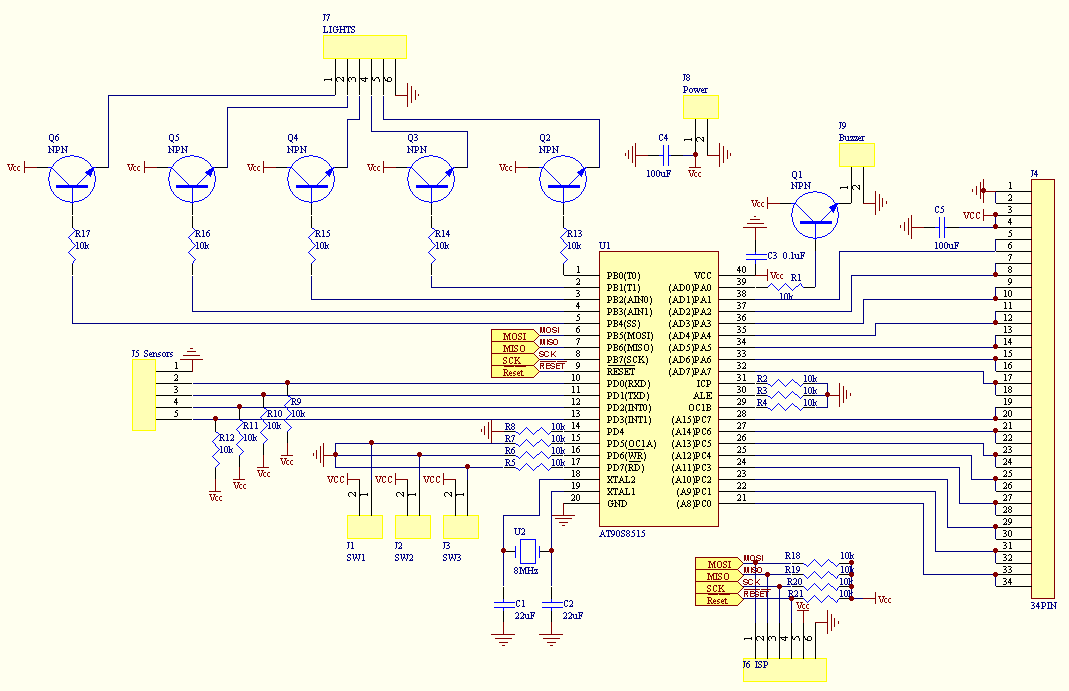Select resistor R5 on PD7 pin
1069x691 pixels.
(534, 467)
